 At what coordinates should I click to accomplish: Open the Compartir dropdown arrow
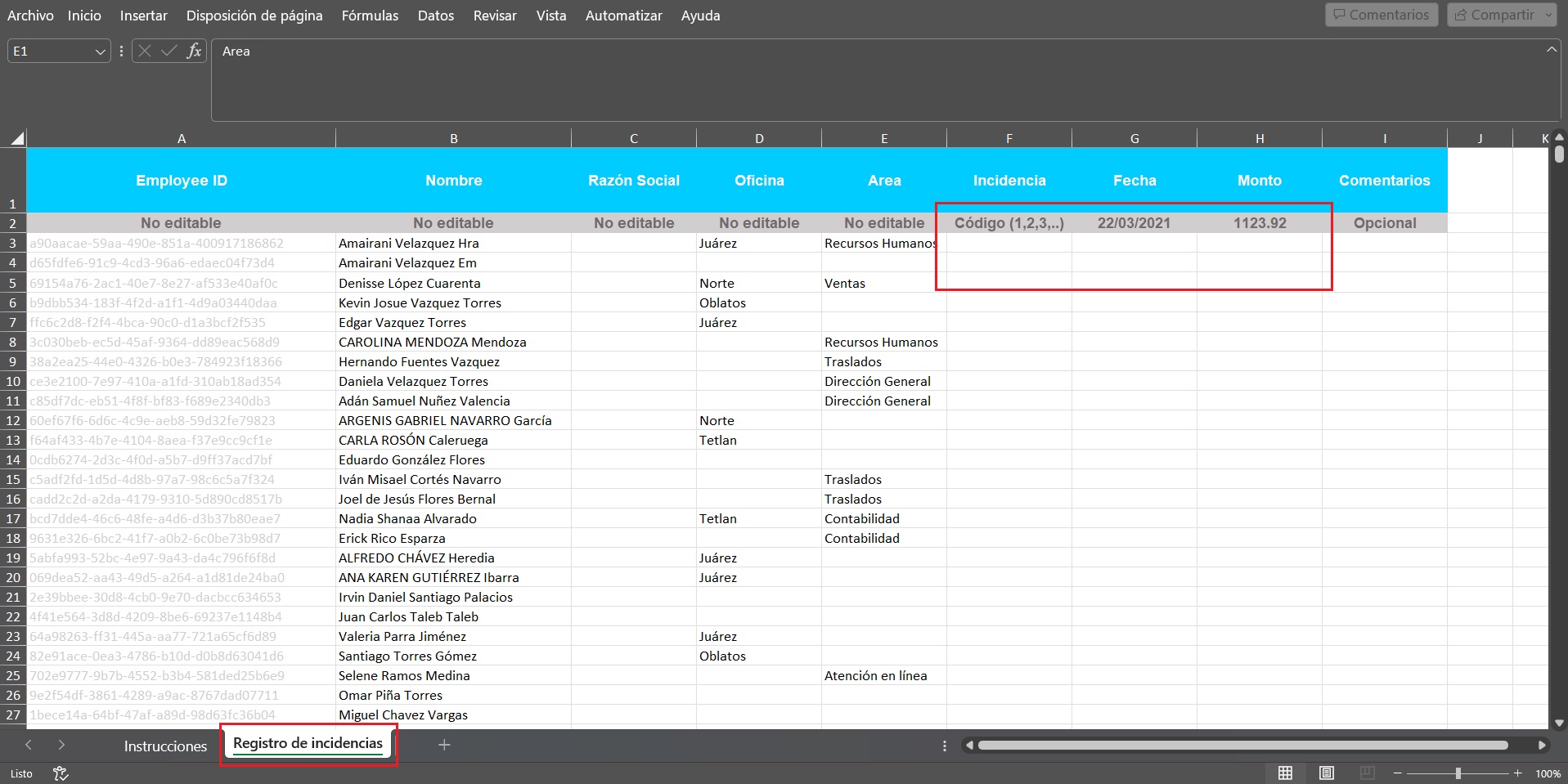(x=1548, y=15)
